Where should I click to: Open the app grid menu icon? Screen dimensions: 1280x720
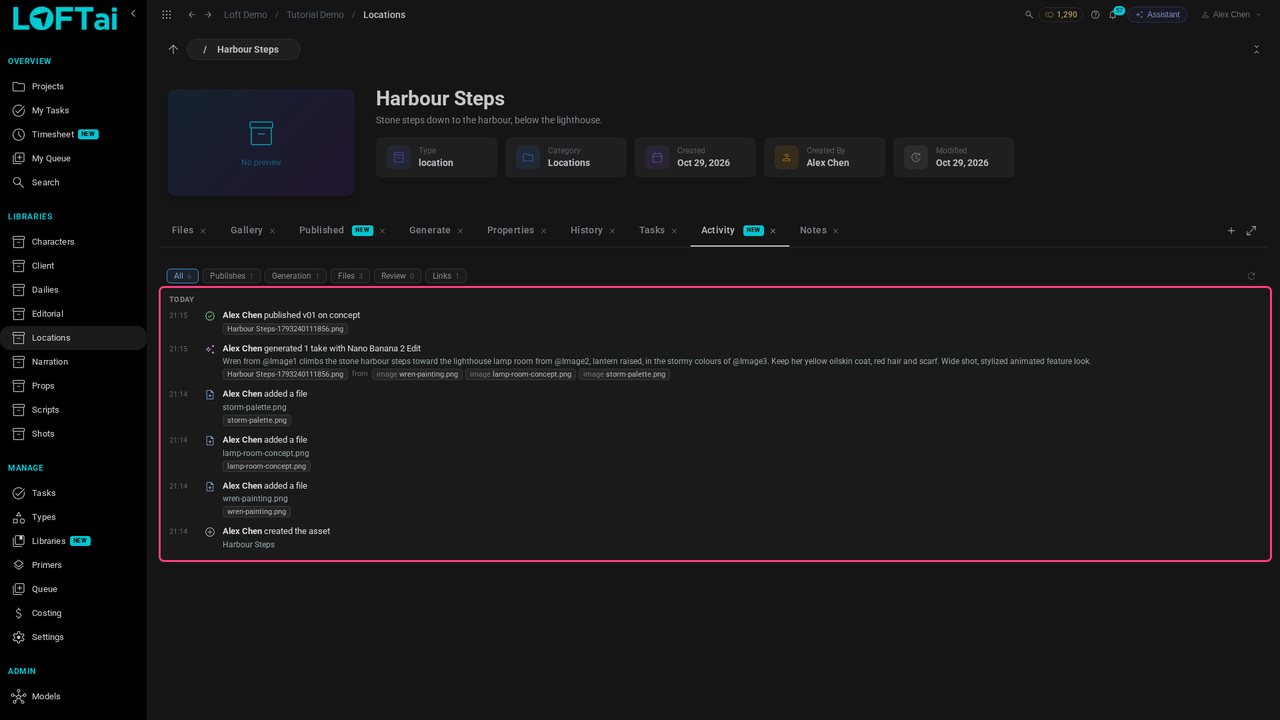coord(166,15)
